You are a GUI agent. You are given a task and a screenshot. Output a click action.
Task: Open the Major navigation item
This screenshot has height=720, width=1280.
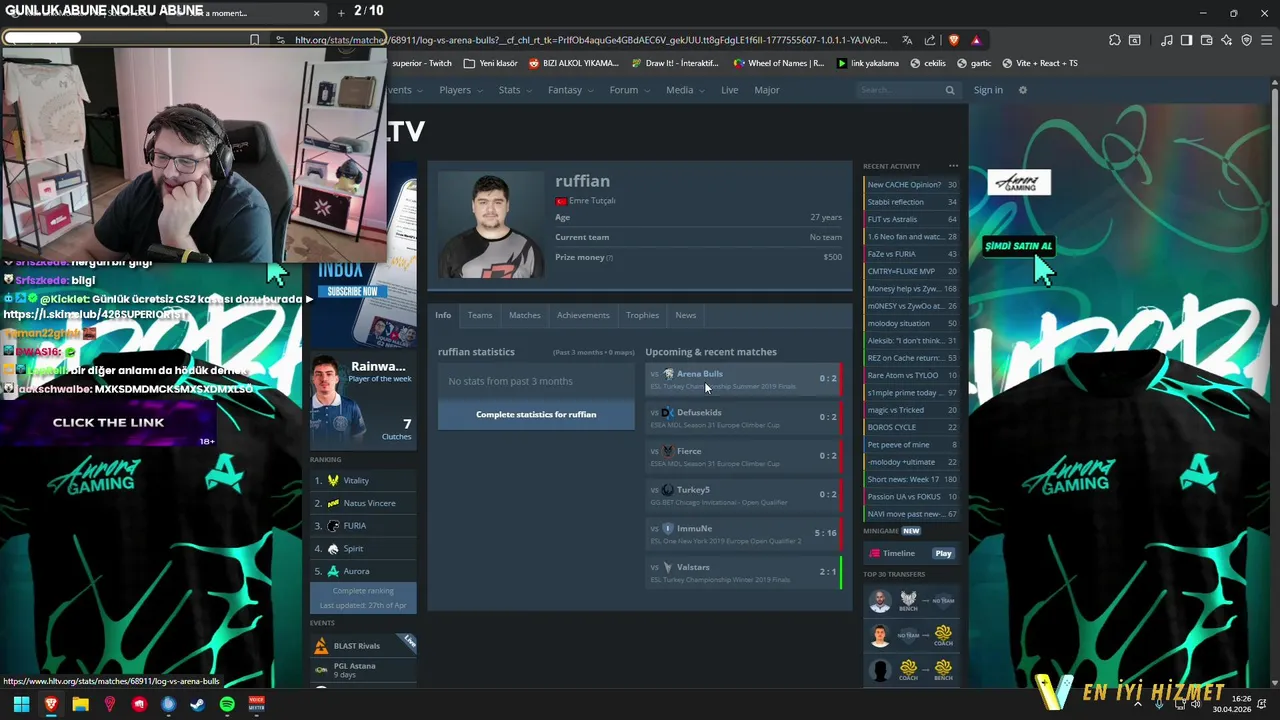(767, 90)
